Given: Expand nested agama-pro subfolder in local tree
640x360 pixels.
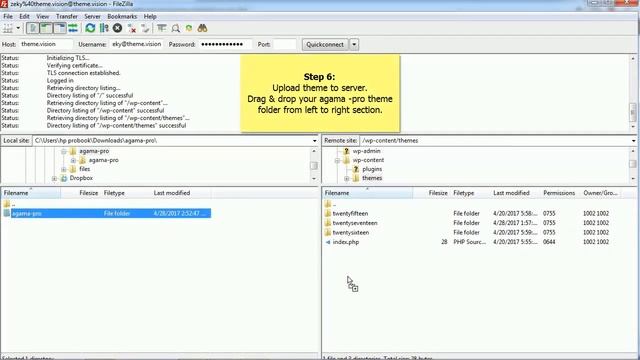Looking at the screenshot, I should point(73,160).
